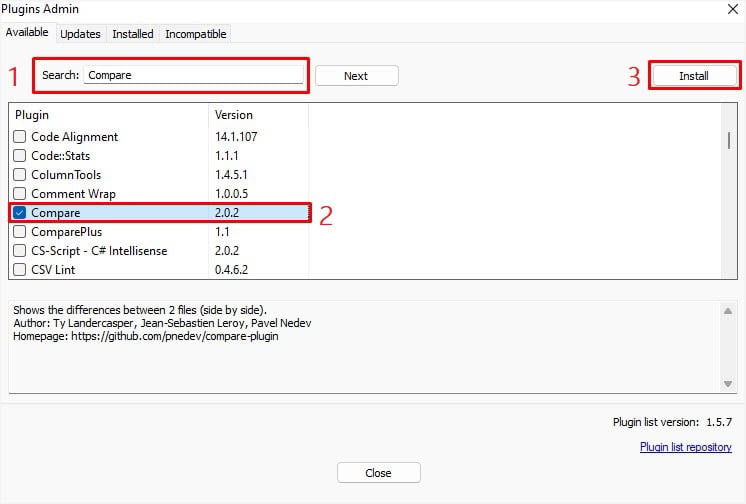The width and height of the screenshot is (746, 504).
Task: Click the description box up arrow
Action: coord(728,311)
